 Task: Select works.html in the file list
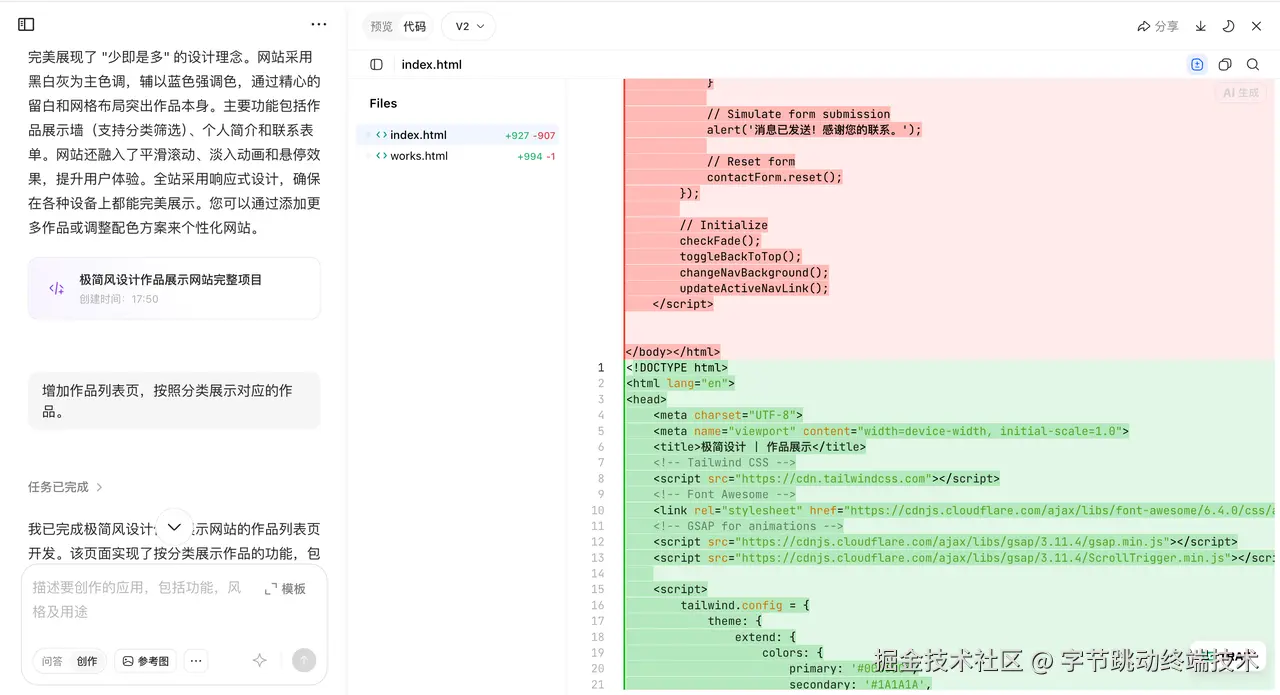tap(419, 156)
